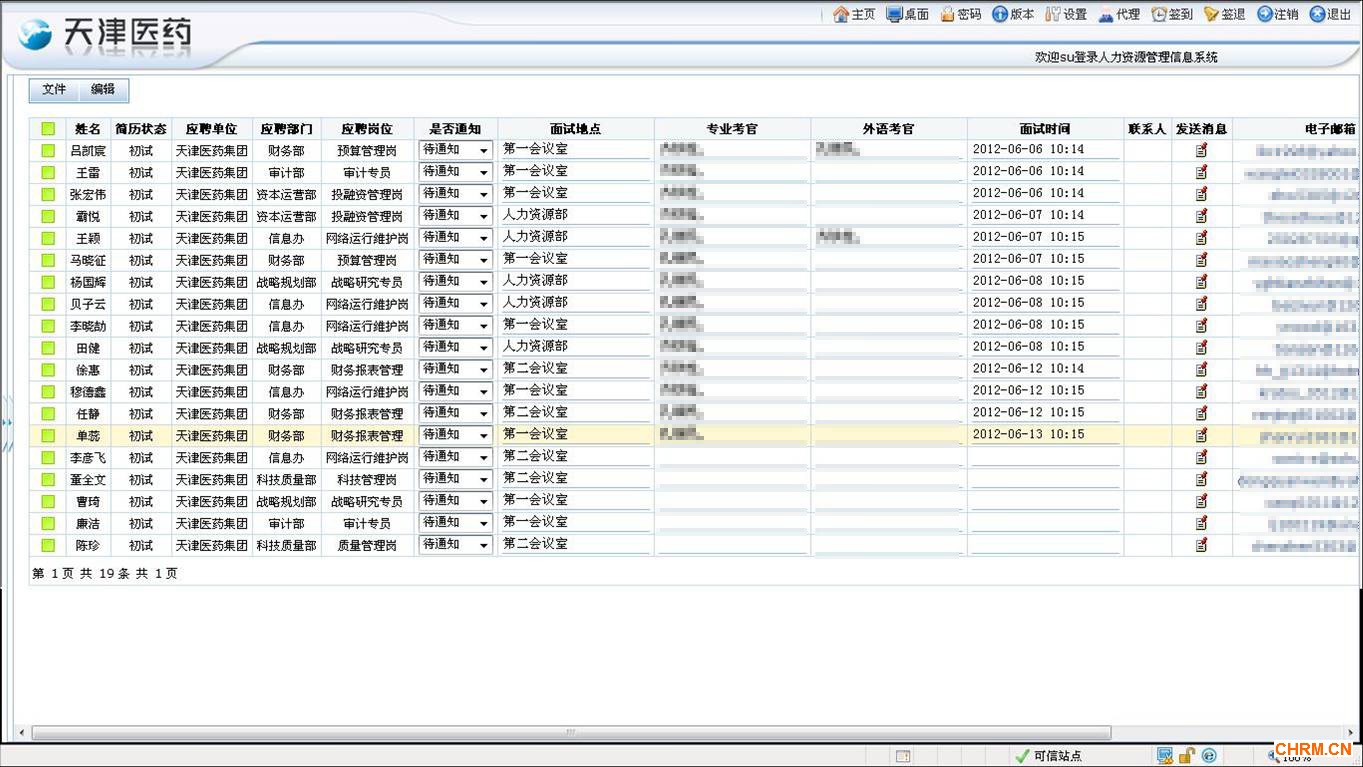1363x767 pixels.
Task: Click the 姓名 column header
Action: pos(88,129)
